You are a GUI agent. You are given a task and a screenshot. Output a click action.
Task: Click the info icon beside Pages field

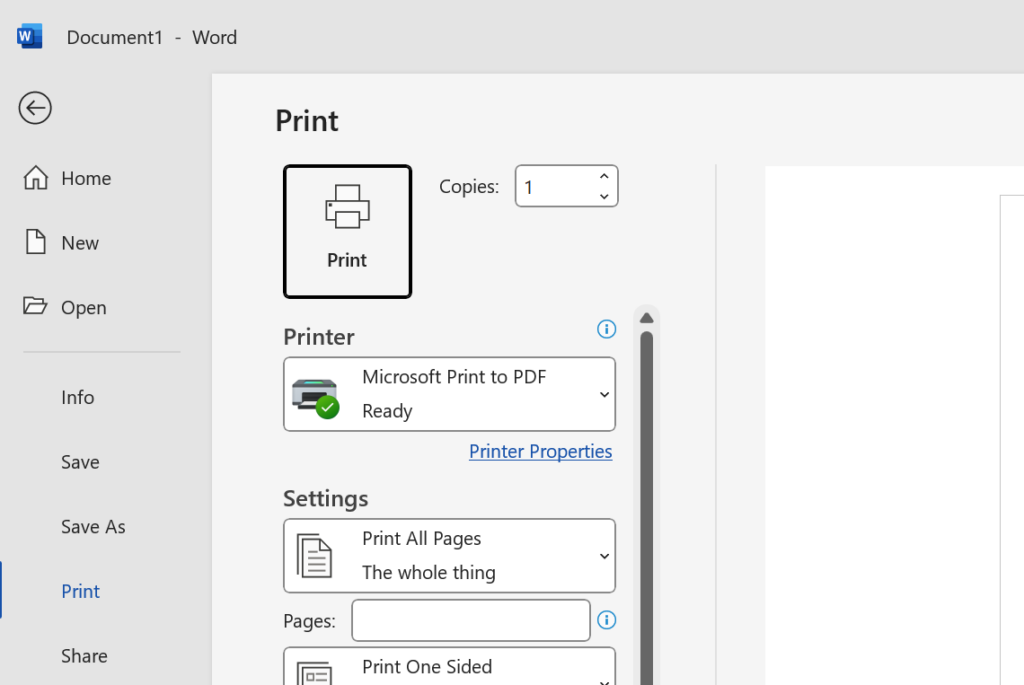click(x=606, y=621)
